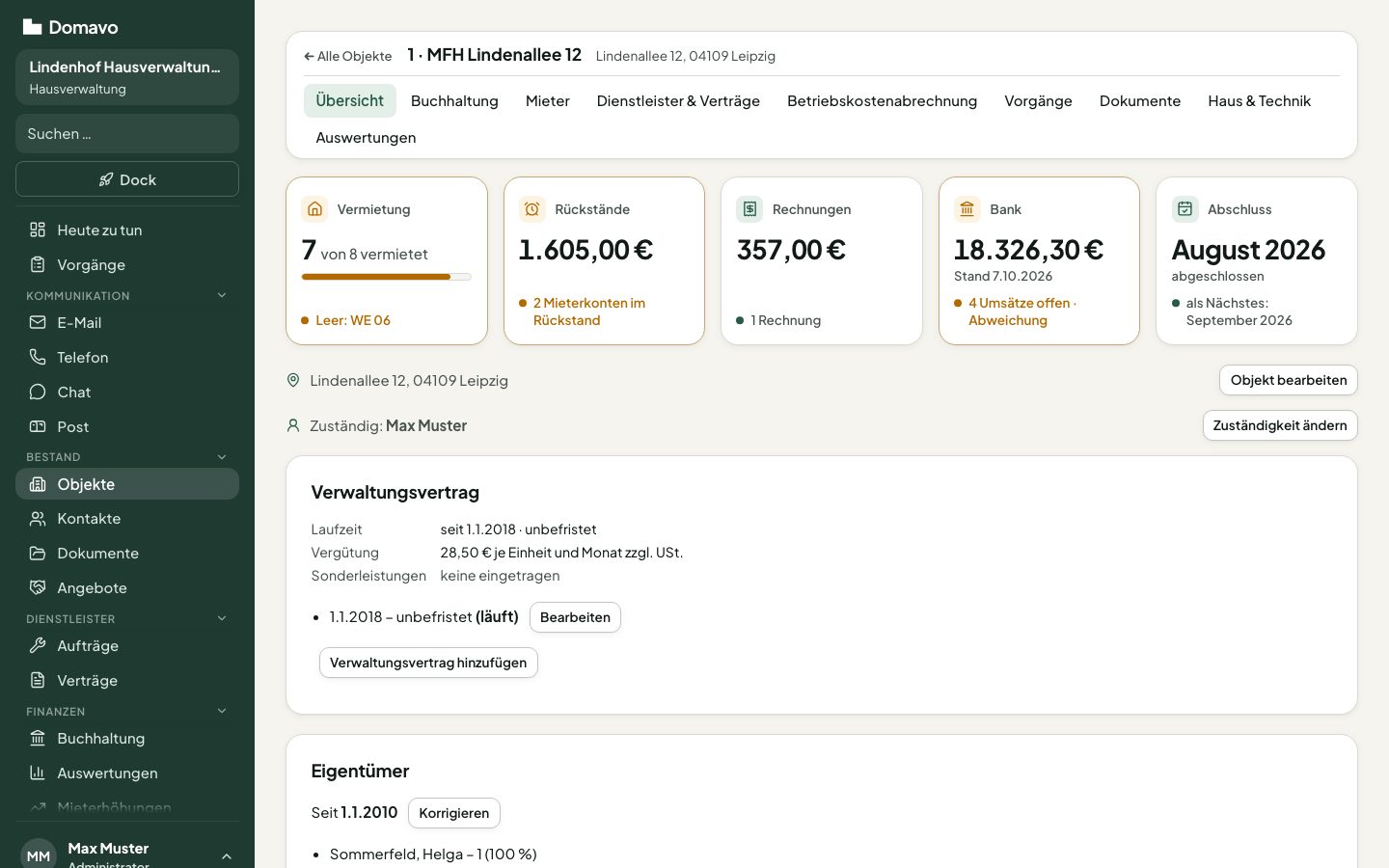Open Kontakte in sidebar

pyautogui.click(x=127, y=518)
